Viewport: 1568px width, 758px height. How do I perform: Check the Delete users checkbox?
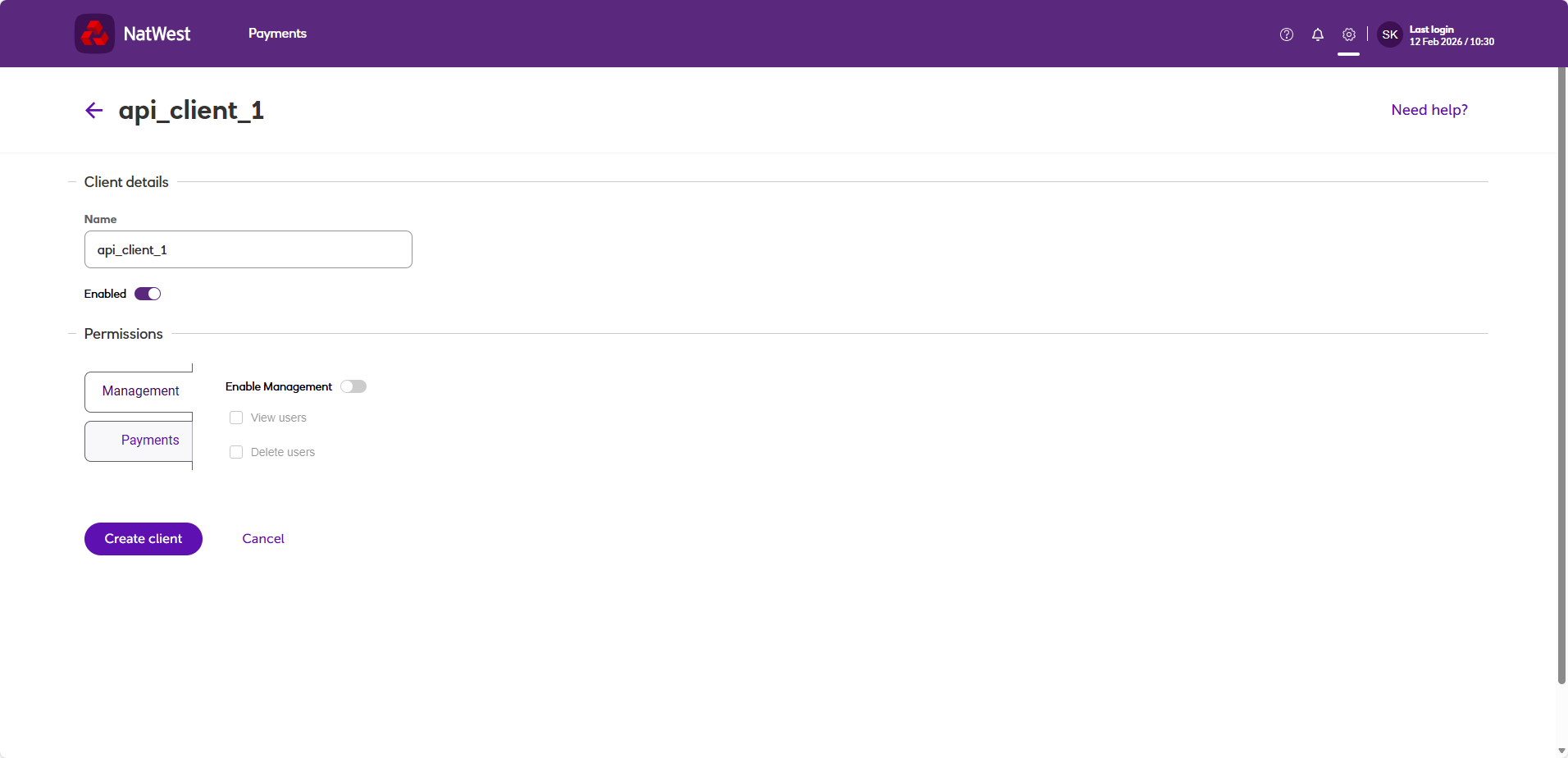click(x=236, y=452)
